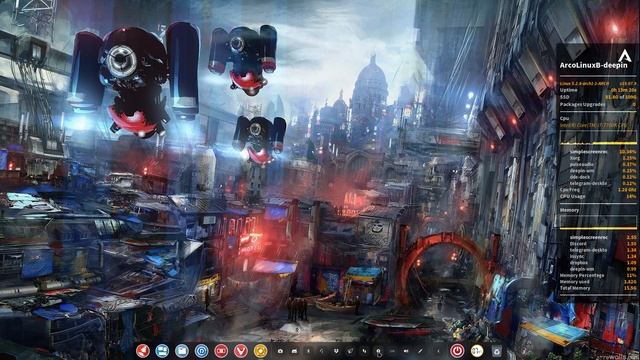Open the yellow circular dock icon

click(260, 351)
